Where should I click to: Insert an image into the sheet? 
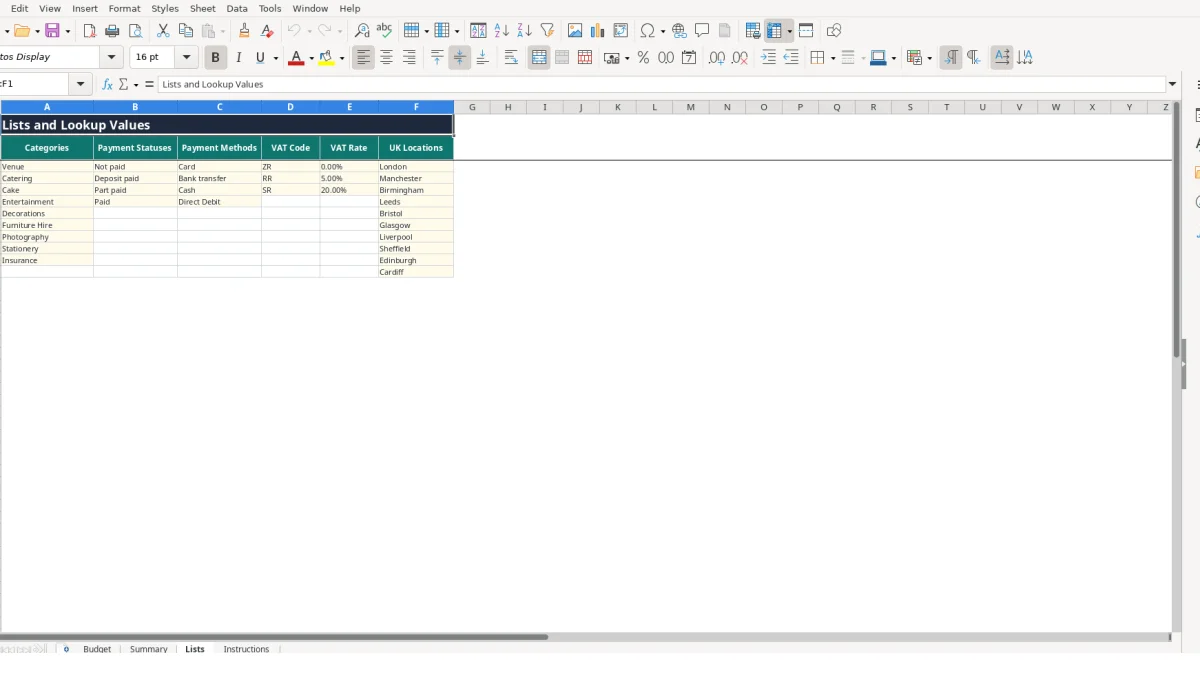click(575, 31)
